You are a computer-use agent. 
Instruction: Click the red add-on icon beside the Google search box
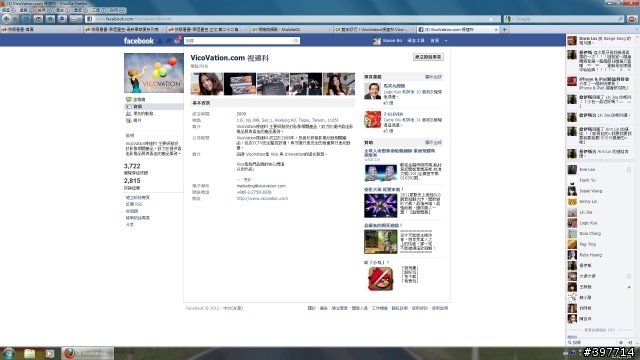tap(632, 19)
